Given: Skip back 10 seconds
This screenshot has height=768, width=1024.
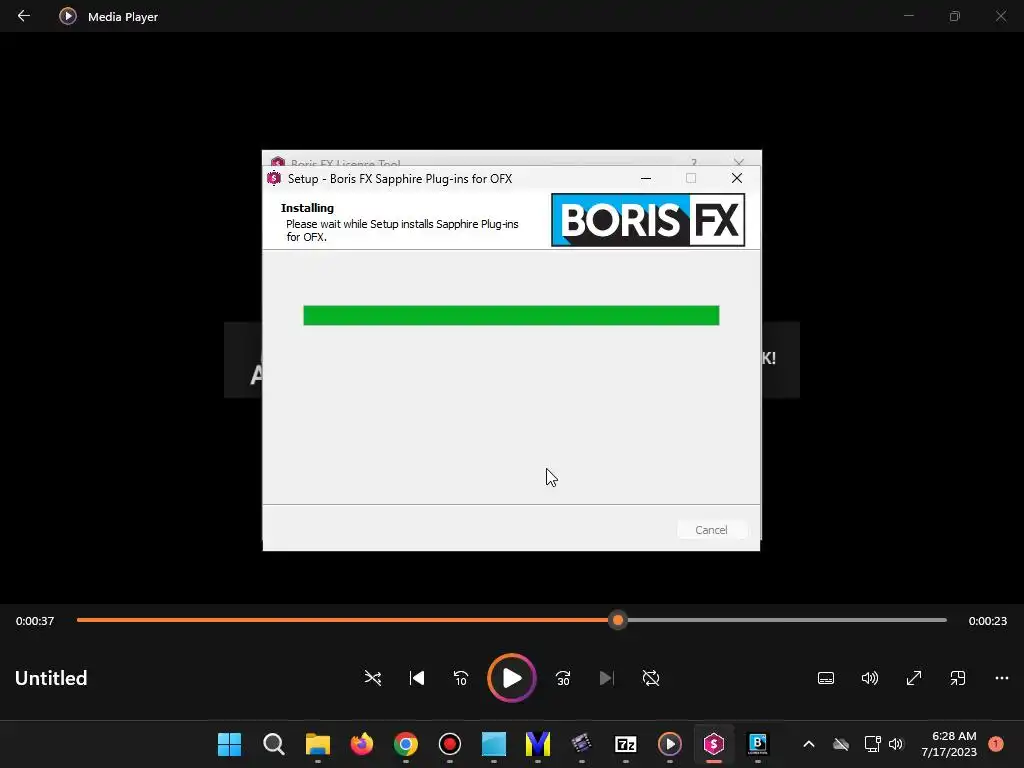Looking at the screenshot, I should [x=460, y=678].
